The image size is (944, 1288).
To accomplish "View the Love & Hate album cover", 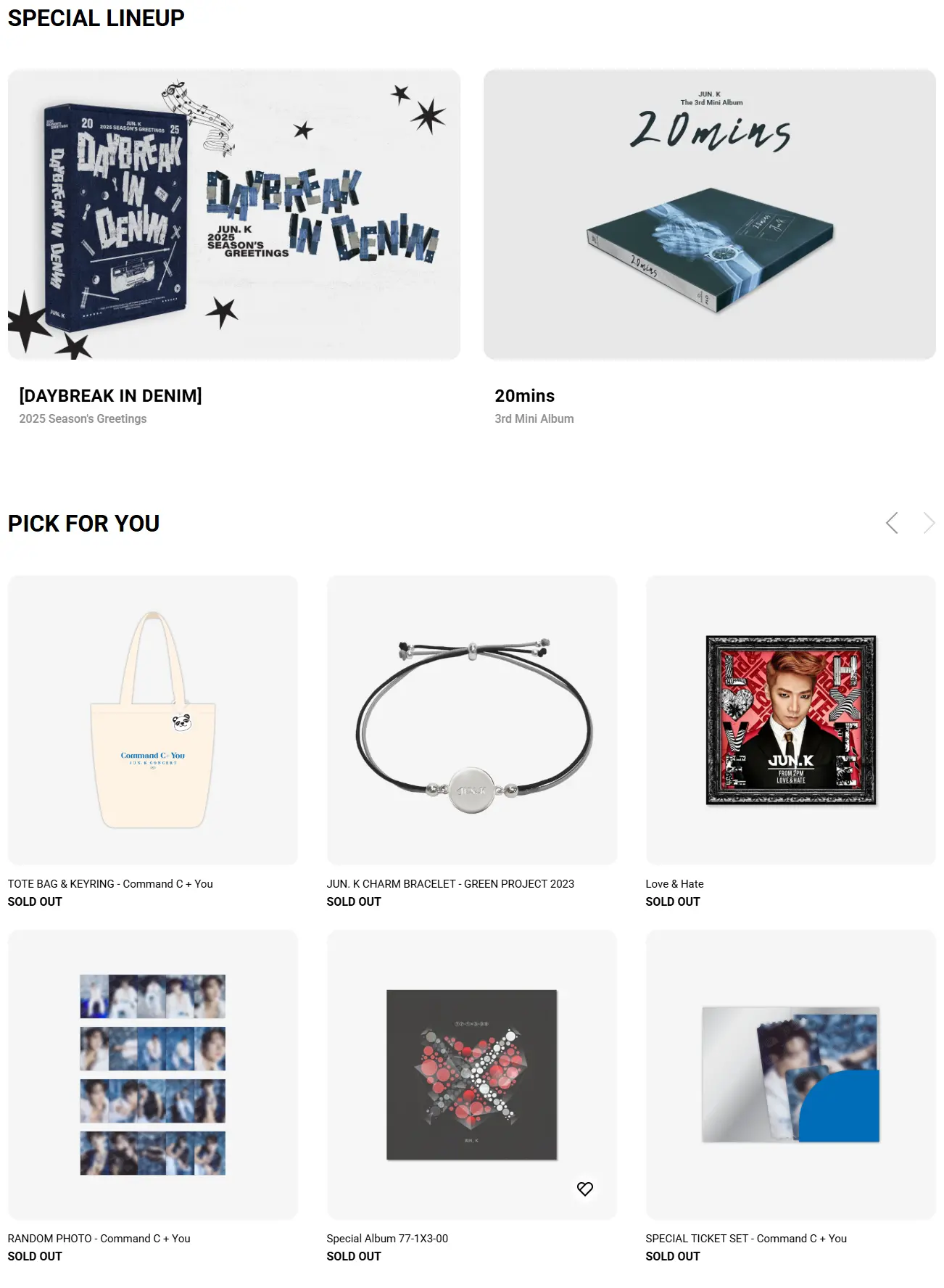I will point(791,720).
